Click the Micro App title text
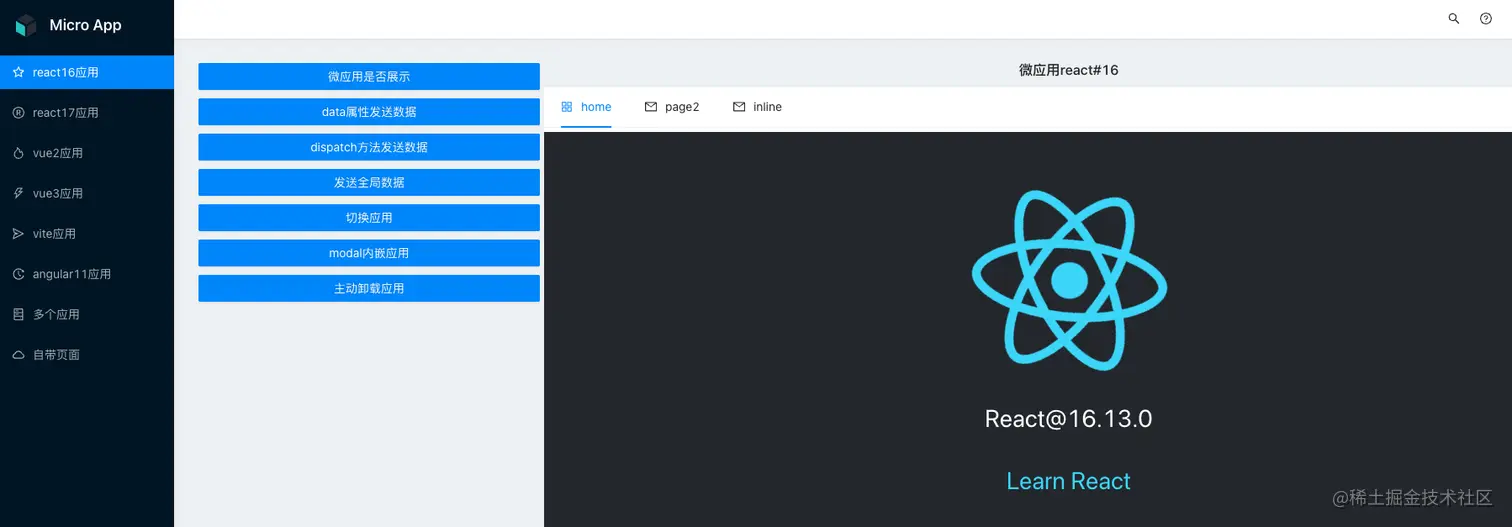Screen dimensions: 1512x527 pos(86,26)
